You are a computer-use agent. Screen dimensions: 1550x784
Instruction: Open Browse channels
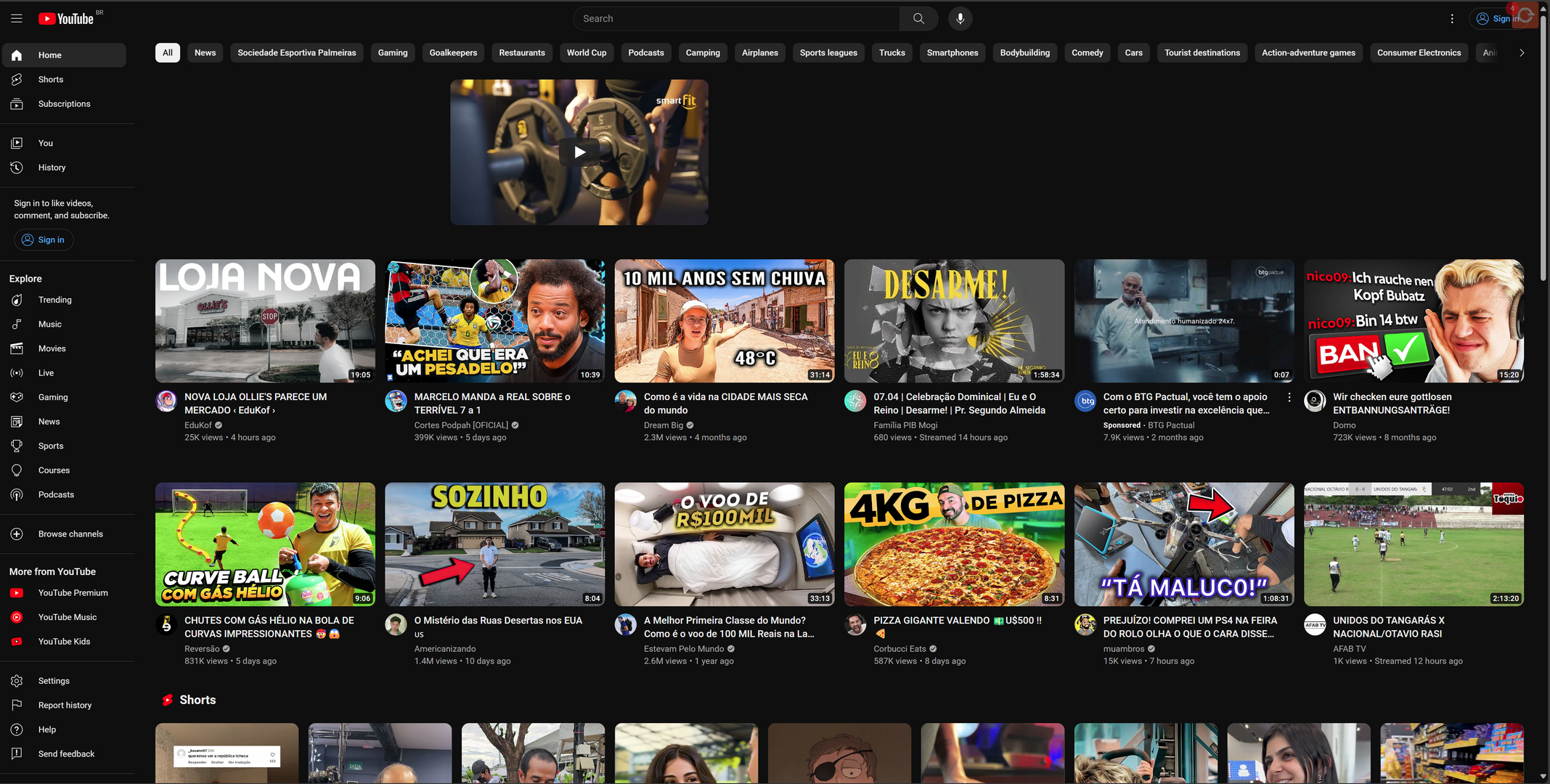(x=64, y=534)
